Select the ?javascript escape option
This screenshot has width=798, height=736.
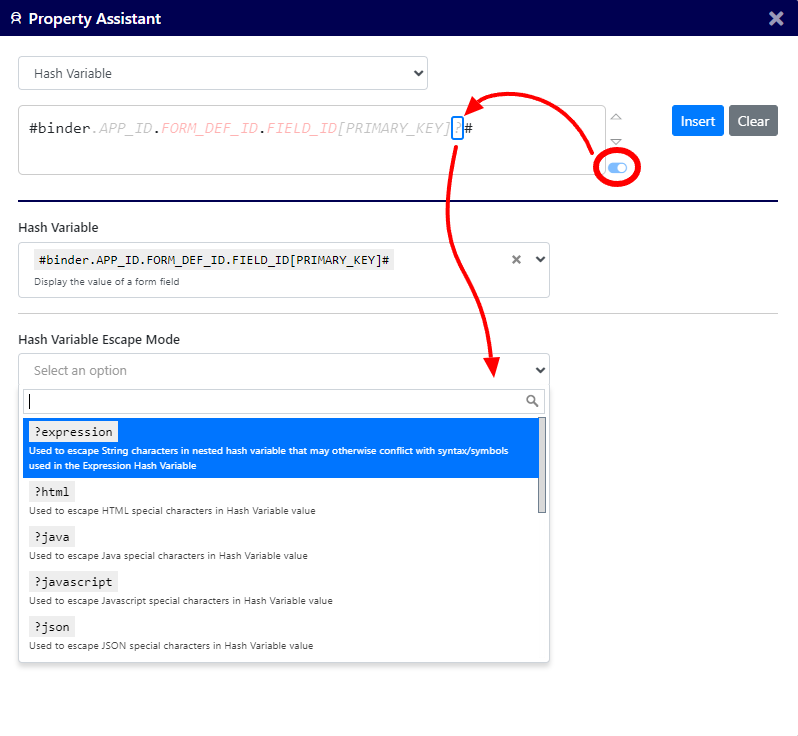(280, 590)
